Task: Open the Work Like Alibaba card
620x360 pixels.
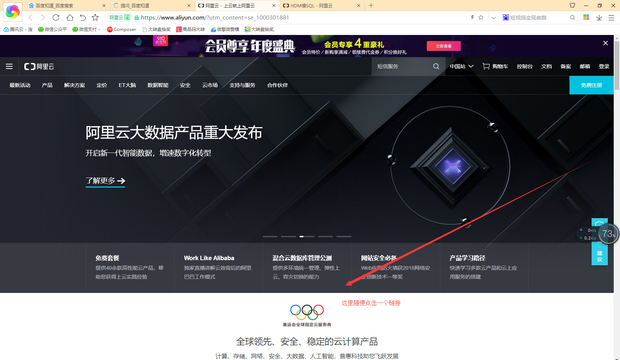Action: 219,267
